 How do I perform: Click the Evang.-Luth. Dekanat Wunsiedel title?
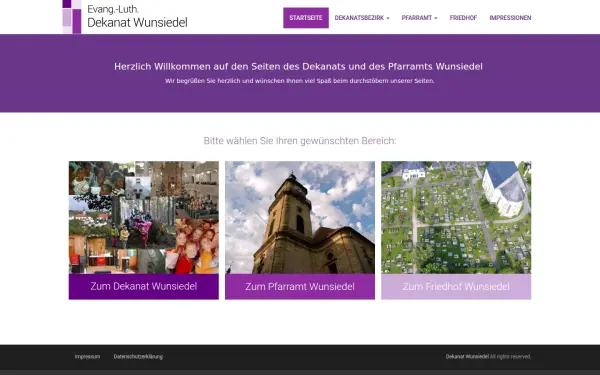coord(137,16)
